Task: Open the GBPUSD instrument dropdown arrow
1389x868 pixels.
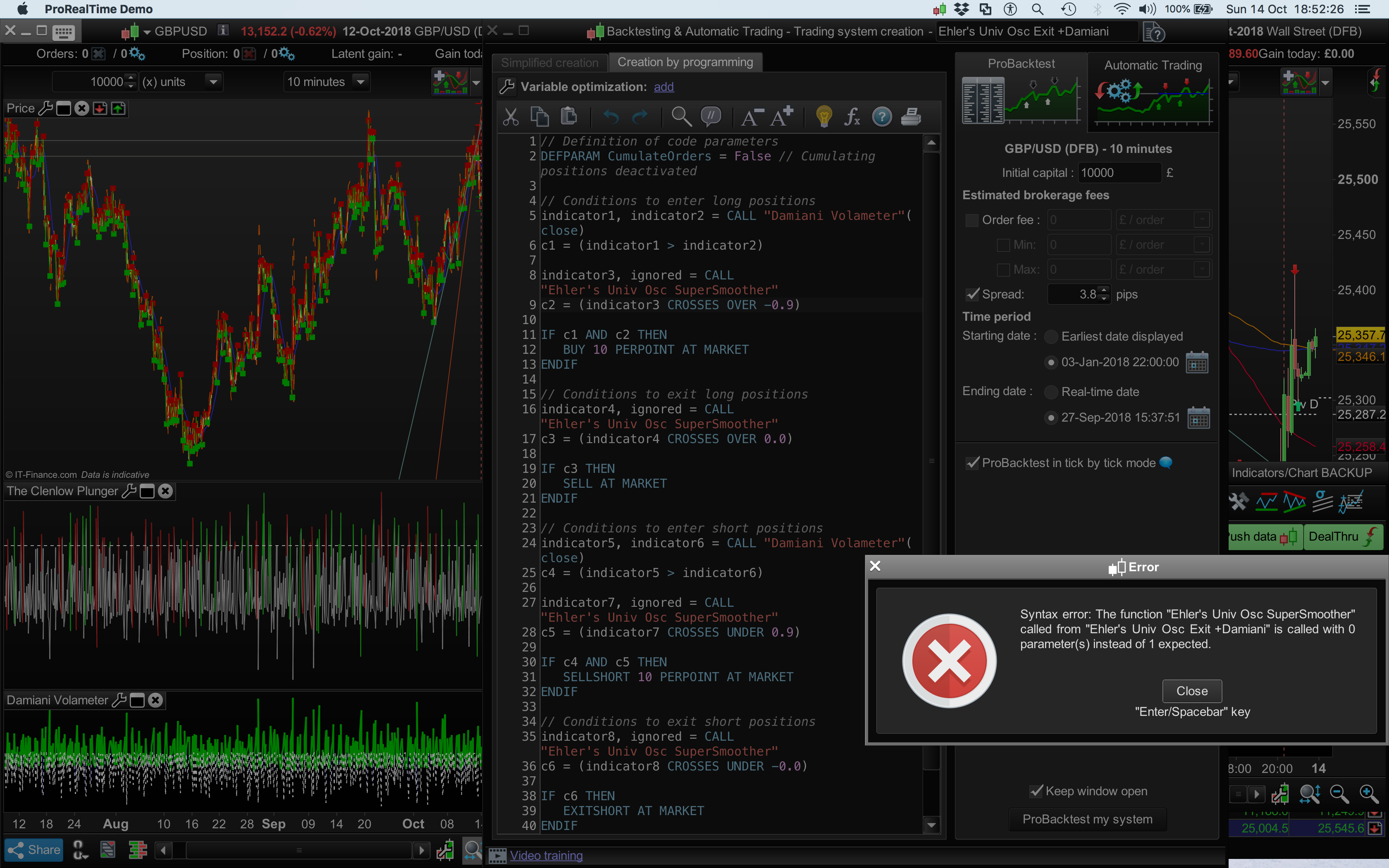Action: pyautogui.click(x=147, y=32)
